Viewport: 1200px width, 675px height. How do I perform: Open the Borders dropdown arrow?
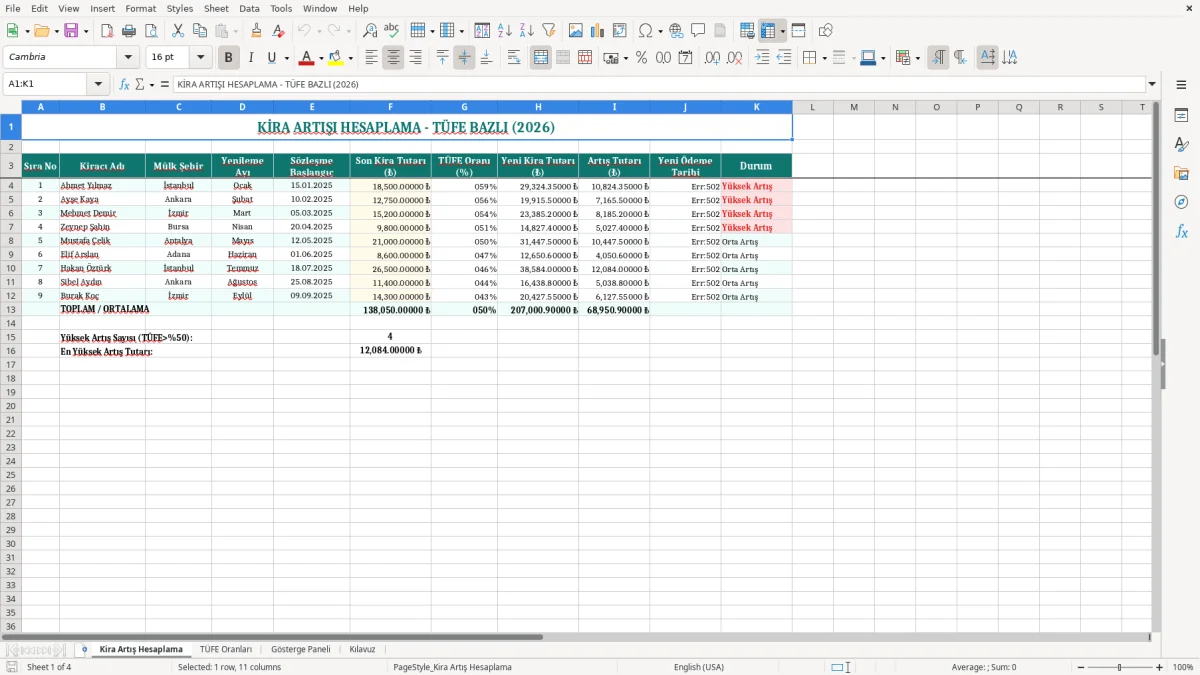[825, 58]
